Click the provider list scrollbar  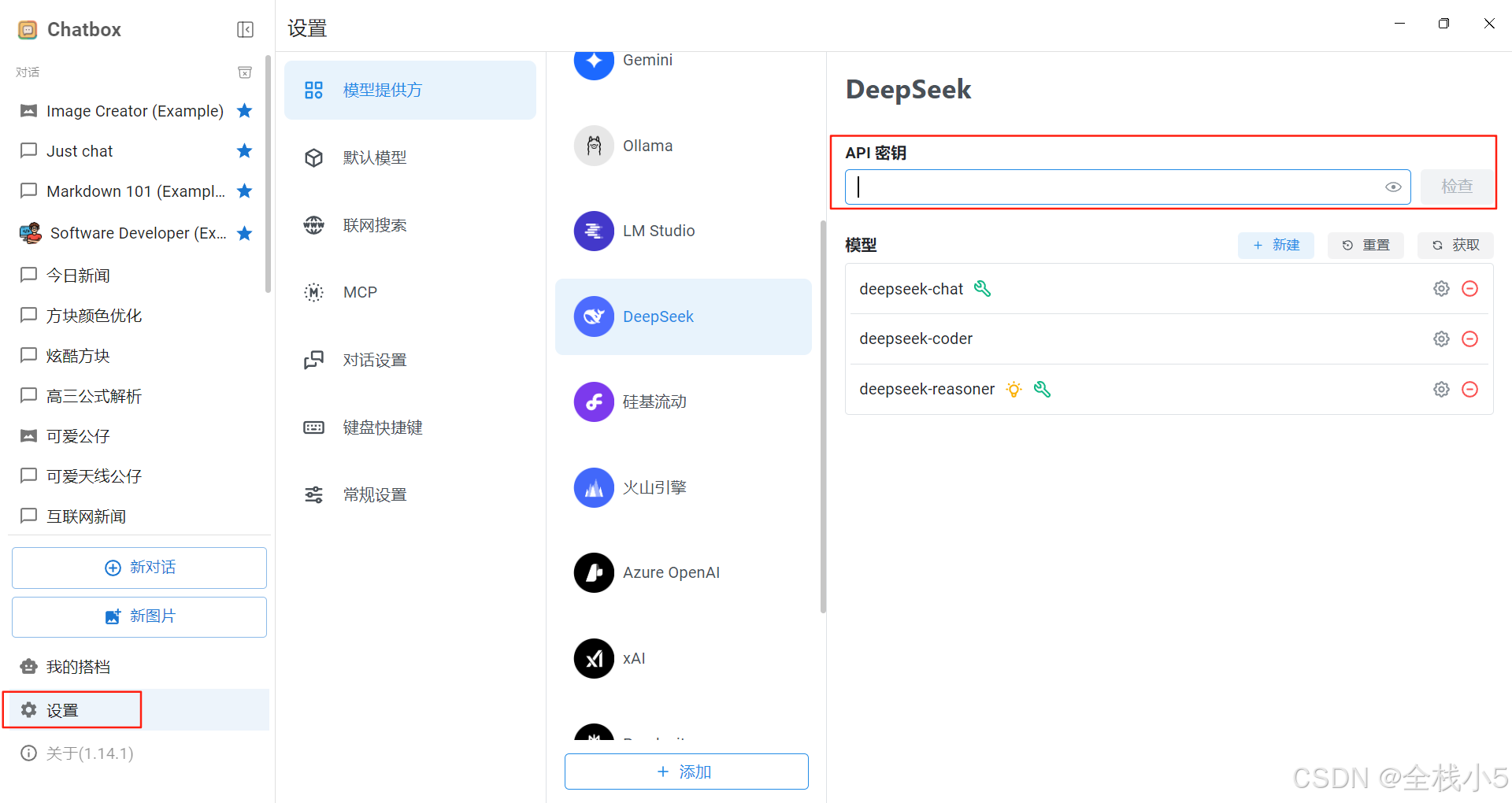tap(823, 416)
